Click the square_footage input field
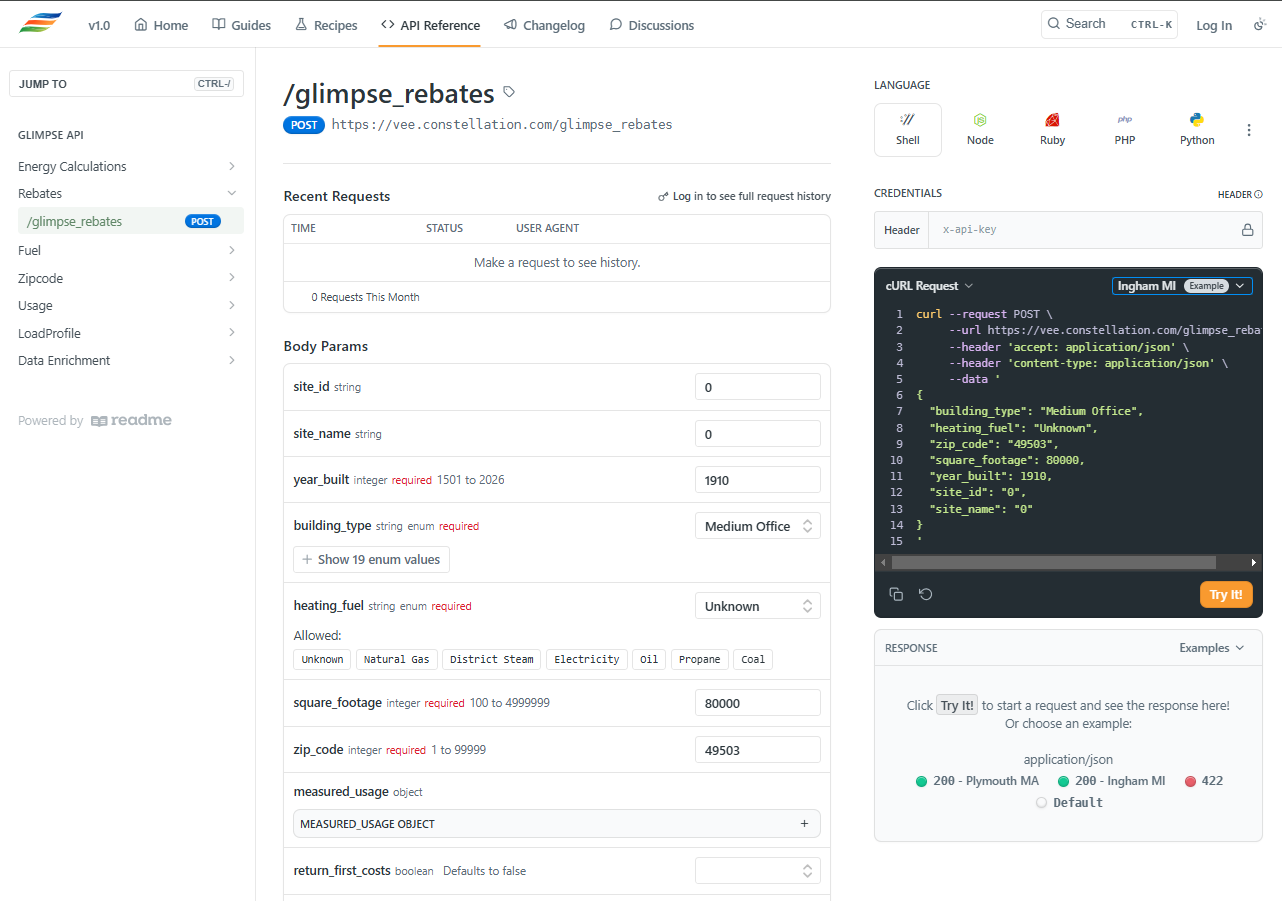 coord(758,703)
